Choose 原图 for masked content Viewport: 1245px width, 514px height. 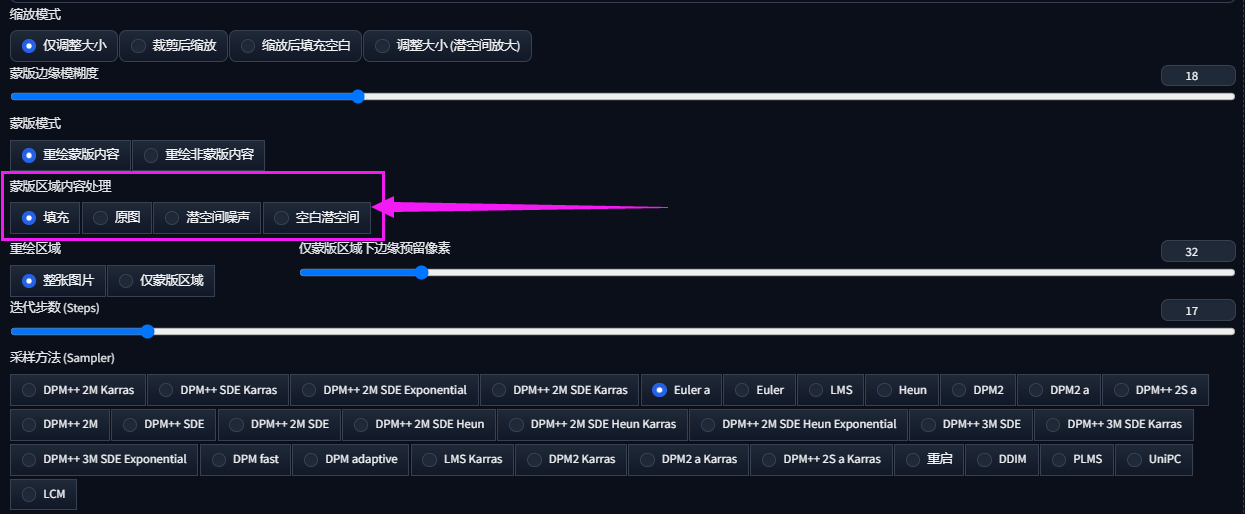tap(117, 218)
